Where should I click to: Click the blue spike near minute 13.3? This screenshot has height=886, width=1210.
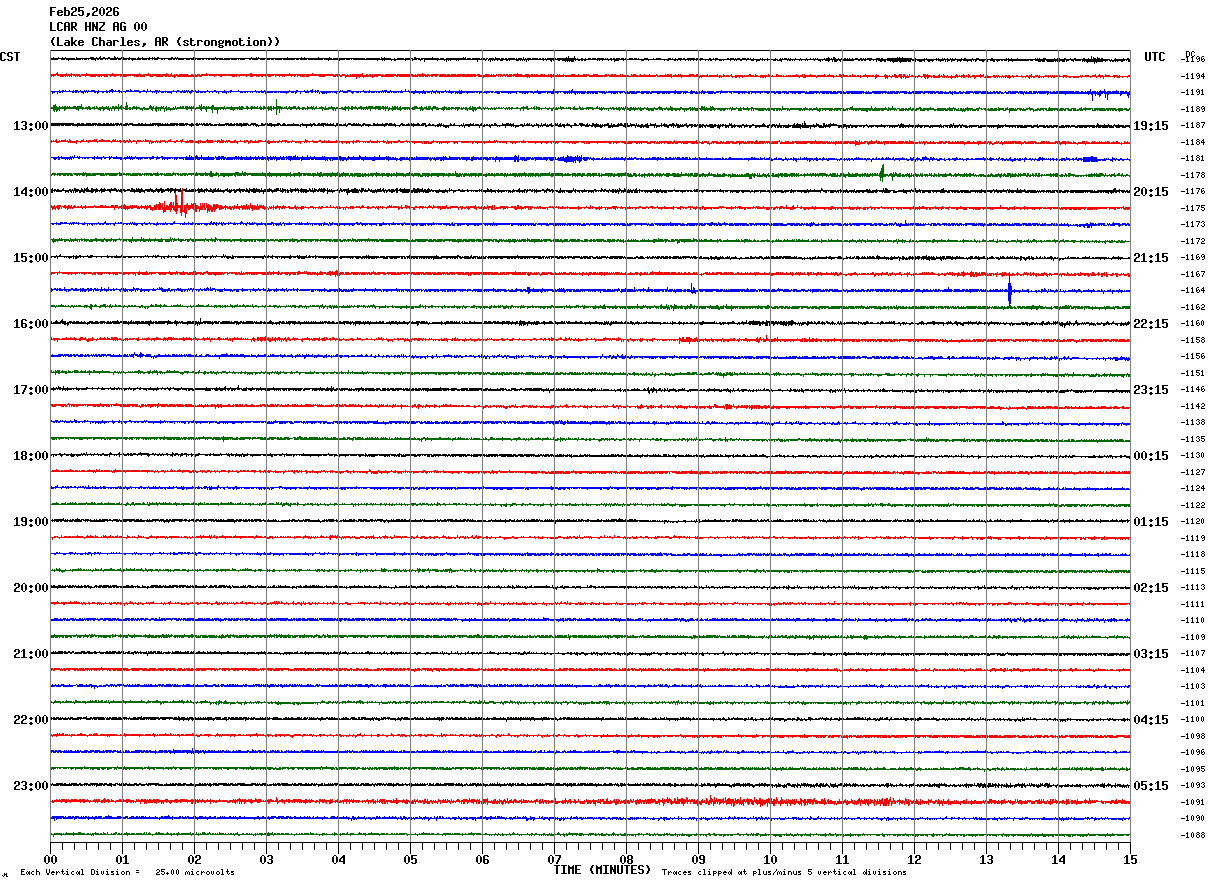coord(1010,291)
